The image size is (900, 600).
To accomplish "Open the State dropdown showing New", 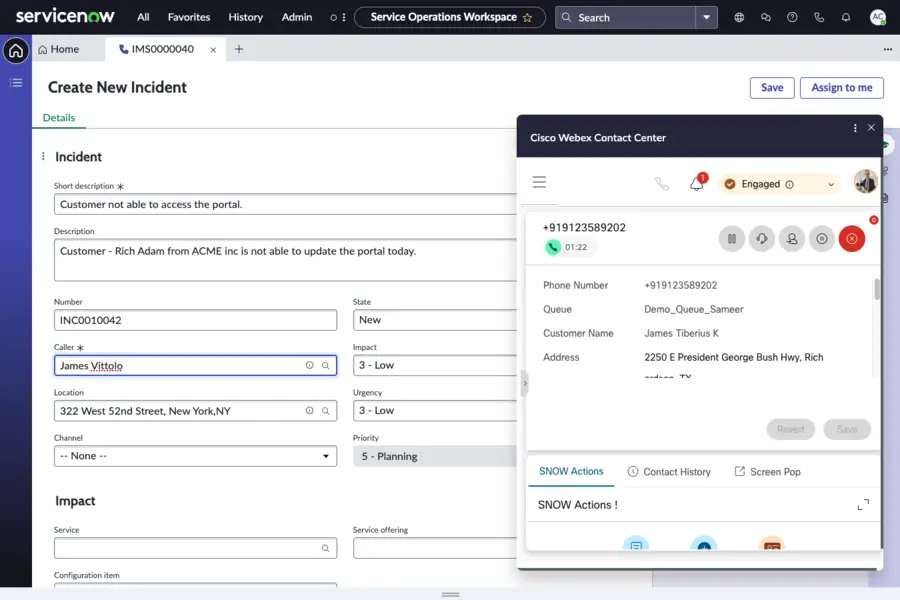I will [x=435, y=320].
